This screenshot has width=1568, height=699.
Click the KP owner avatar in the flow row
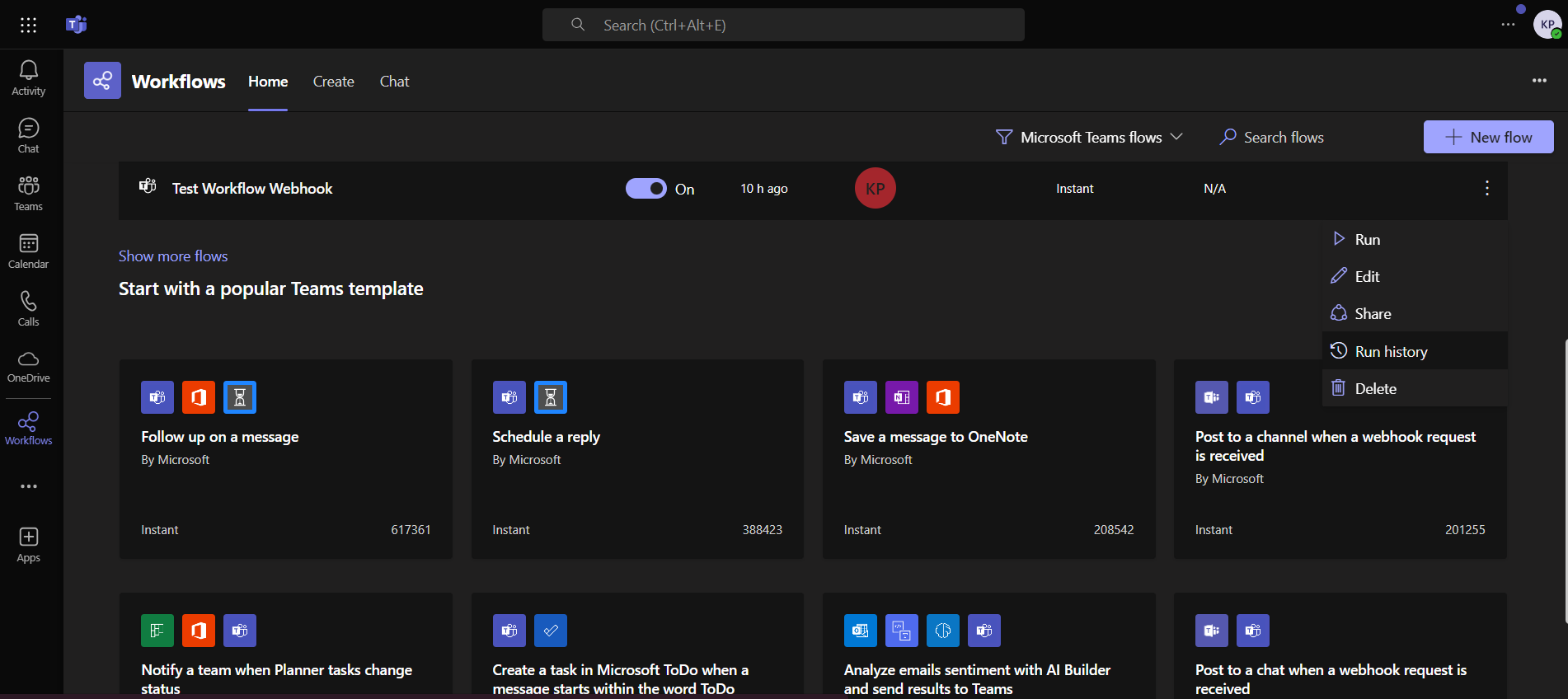click(876, 188)
